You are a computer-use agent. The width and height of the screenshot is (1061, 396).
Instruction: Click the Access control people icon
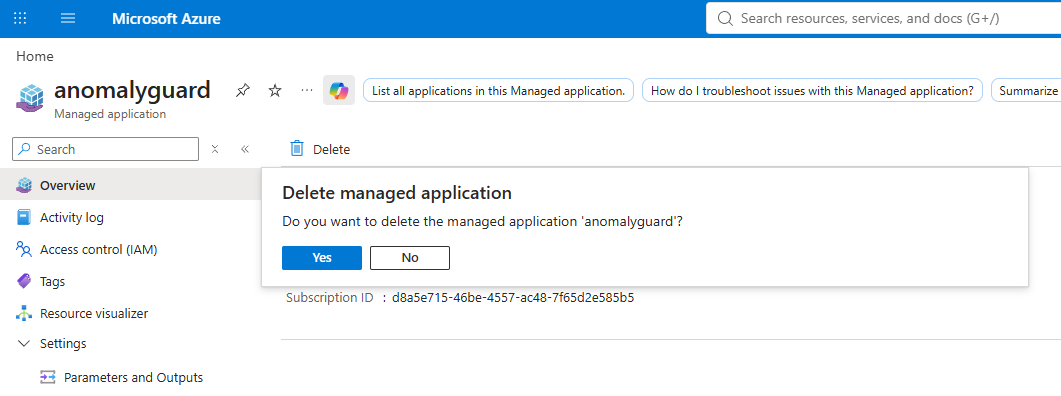24,250
